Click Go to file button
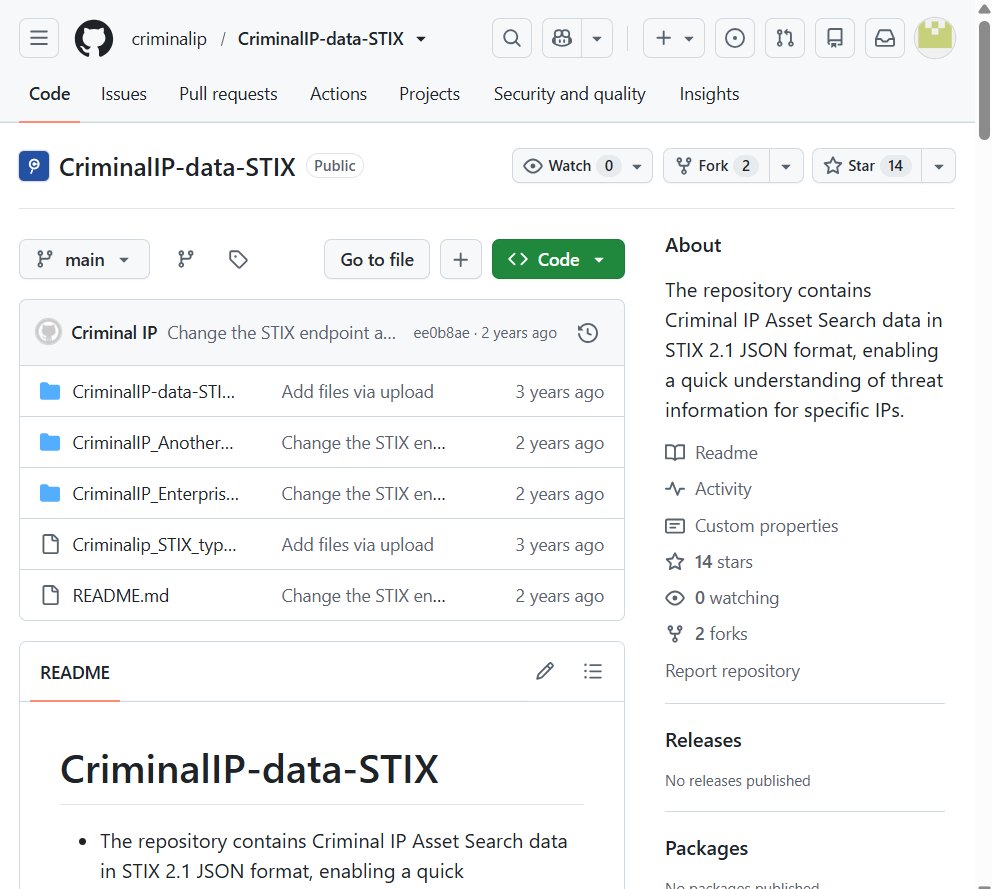 pos(376,259)
